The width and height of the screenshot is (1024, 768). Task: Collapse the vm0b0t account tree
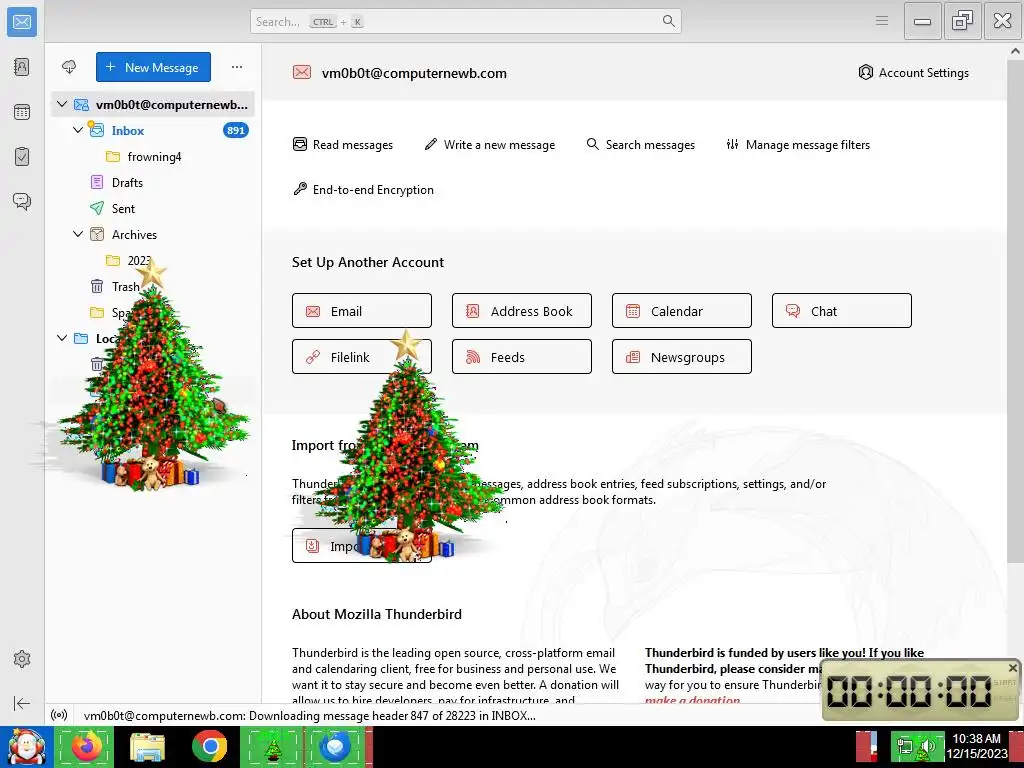coord(62,104)
